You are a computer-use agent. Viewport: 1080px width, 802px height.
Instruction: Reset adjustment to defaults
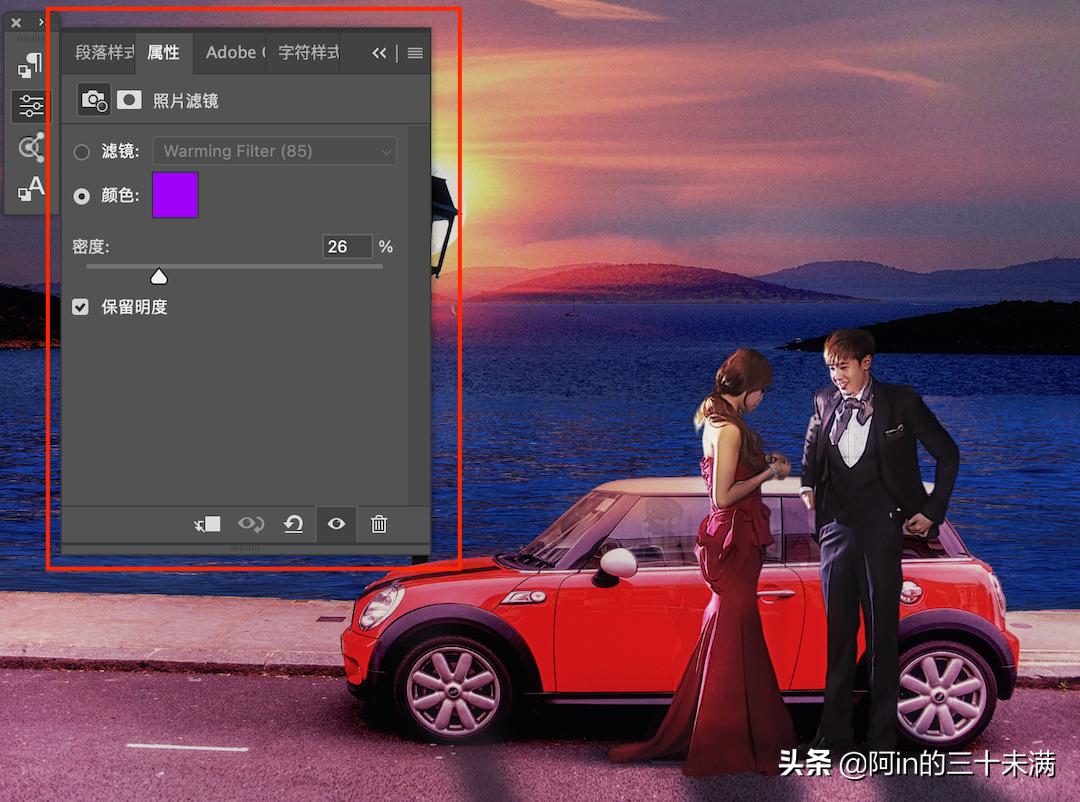pyautogui.click(x=293, y=524)
